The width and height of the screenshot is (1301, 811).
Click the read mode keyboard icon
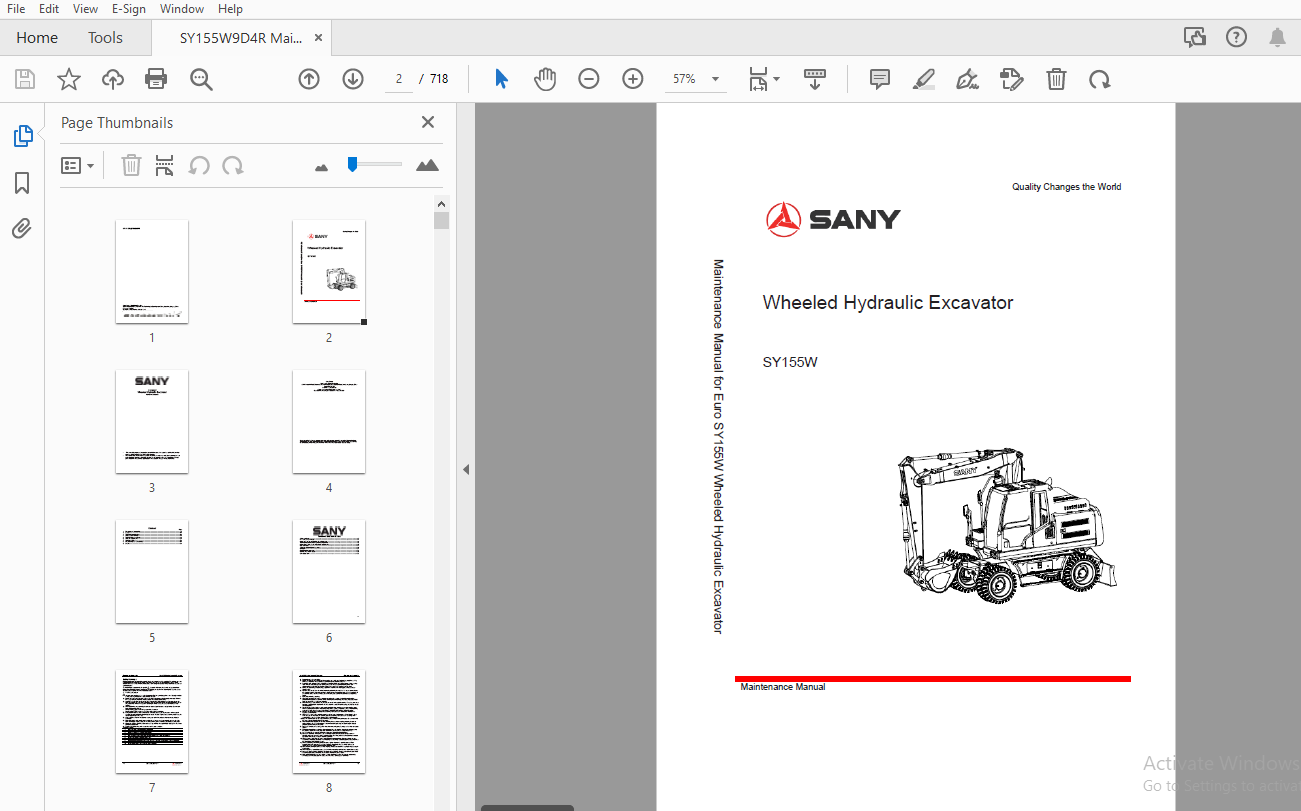(815, 79)
